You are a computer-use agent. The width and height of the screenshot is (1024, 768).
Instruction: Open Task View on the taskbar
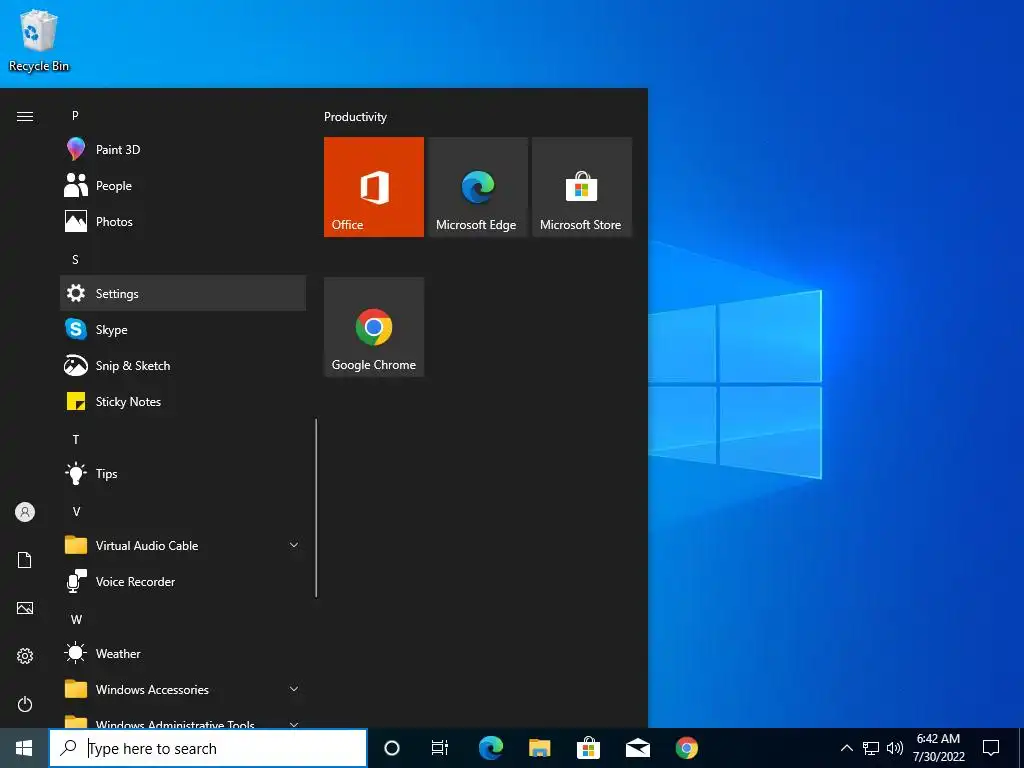[x=440, y=748]
